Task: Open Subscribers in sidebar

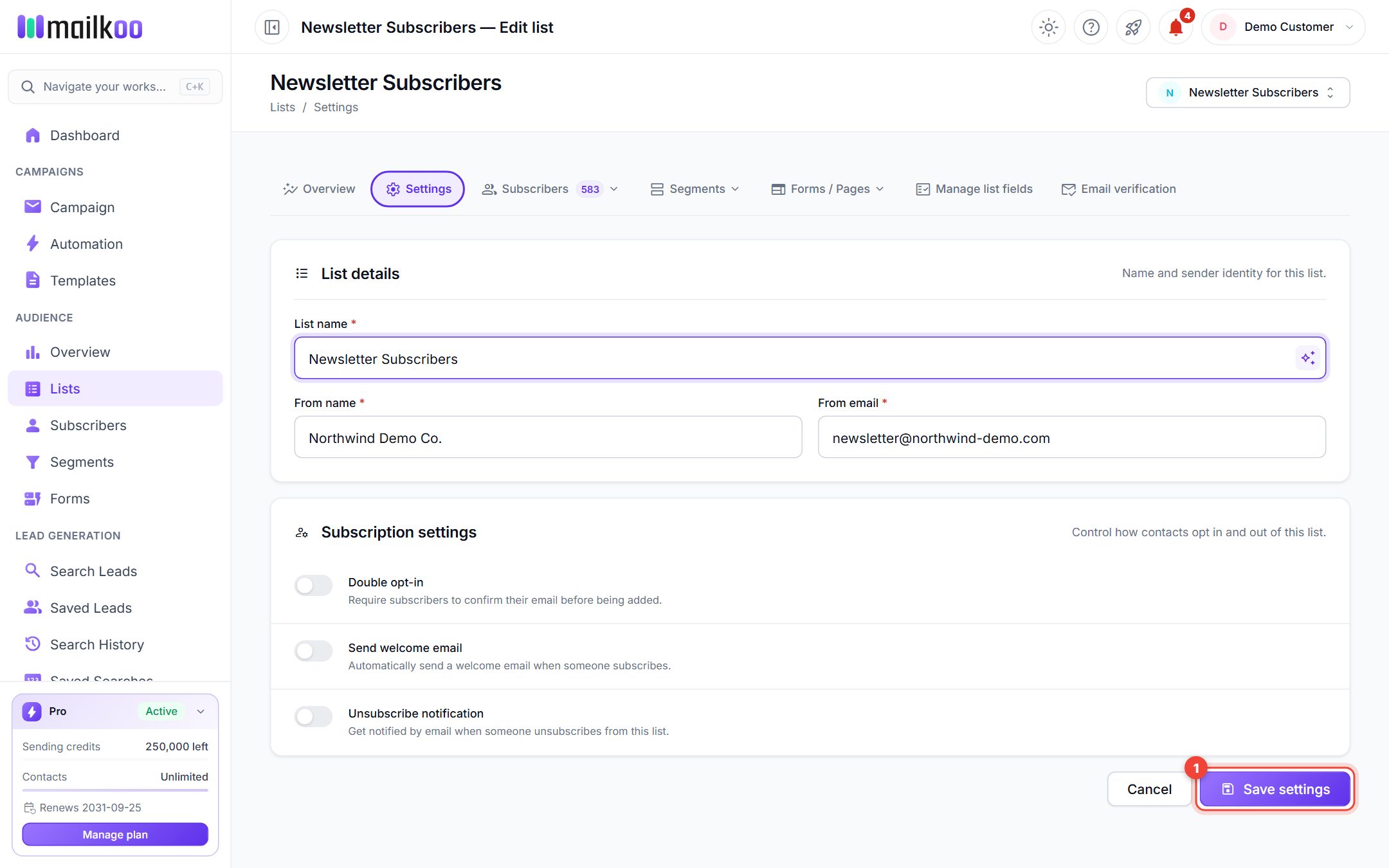Action: coord(115,425)
